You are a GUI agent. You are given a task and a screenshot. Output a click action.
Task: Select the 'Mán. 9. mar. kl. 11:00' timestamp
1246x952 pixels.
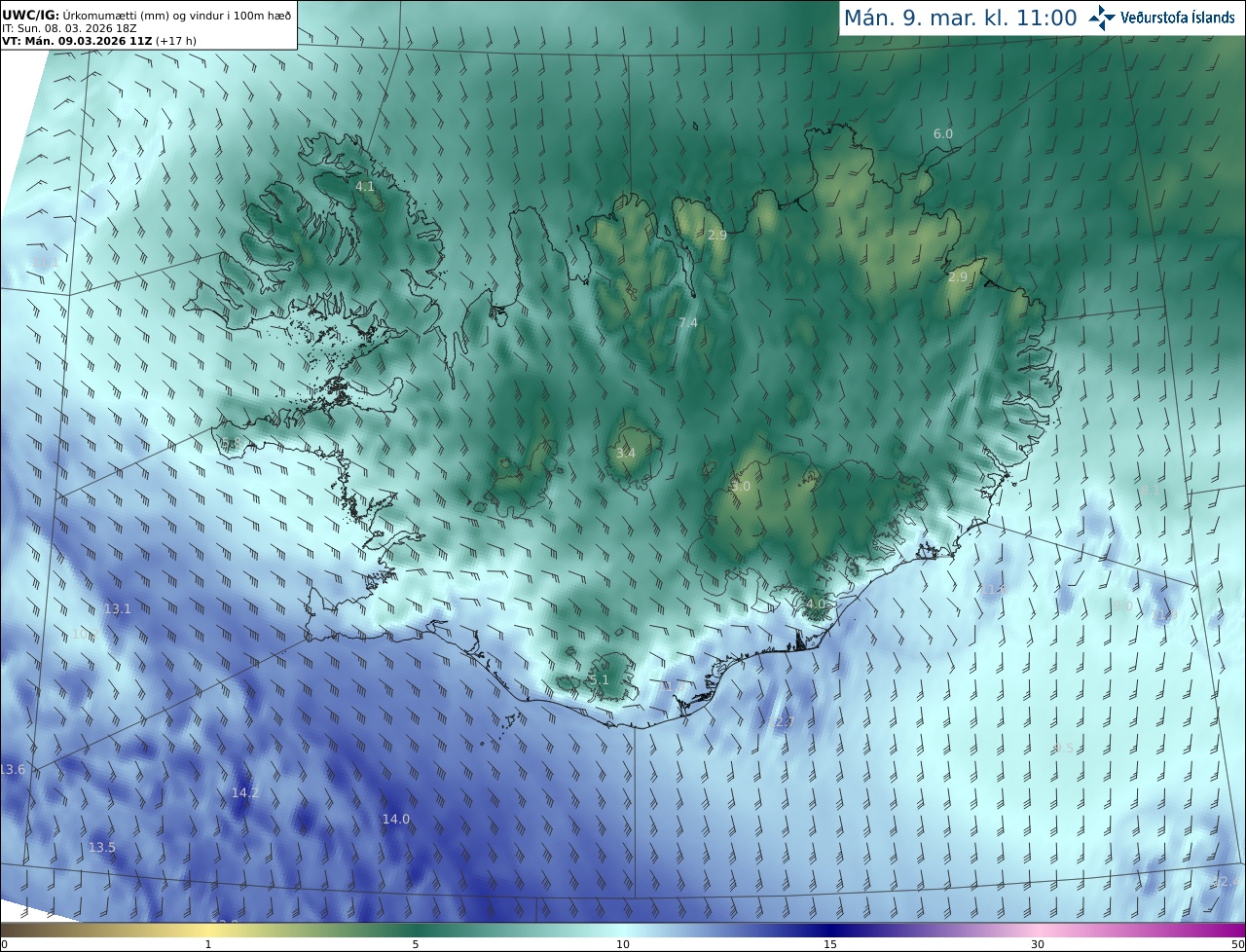[x=960, y=18]
